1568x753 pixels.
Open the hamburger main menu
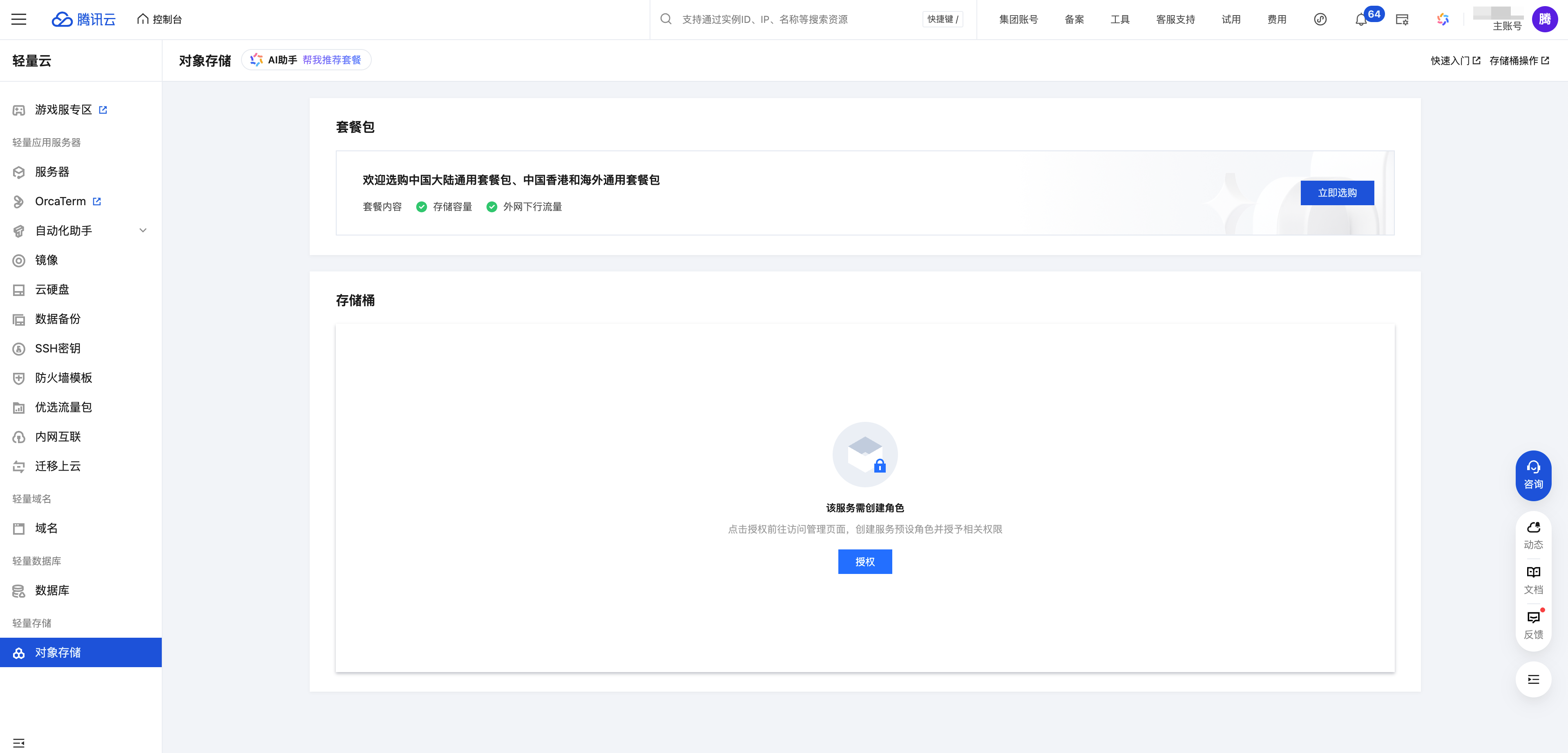(19, 20)
